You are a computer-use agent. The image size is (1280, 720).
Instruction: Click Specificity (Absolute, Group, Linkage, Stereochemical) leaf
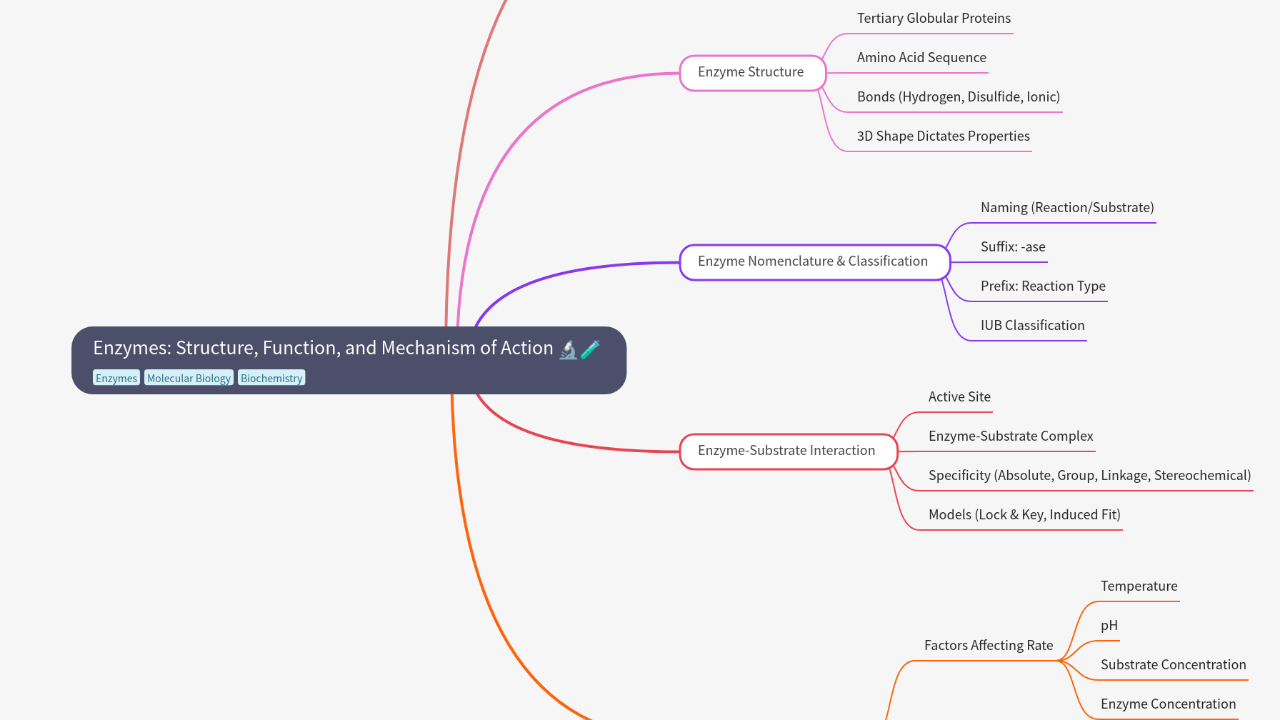pos(1089,475)
